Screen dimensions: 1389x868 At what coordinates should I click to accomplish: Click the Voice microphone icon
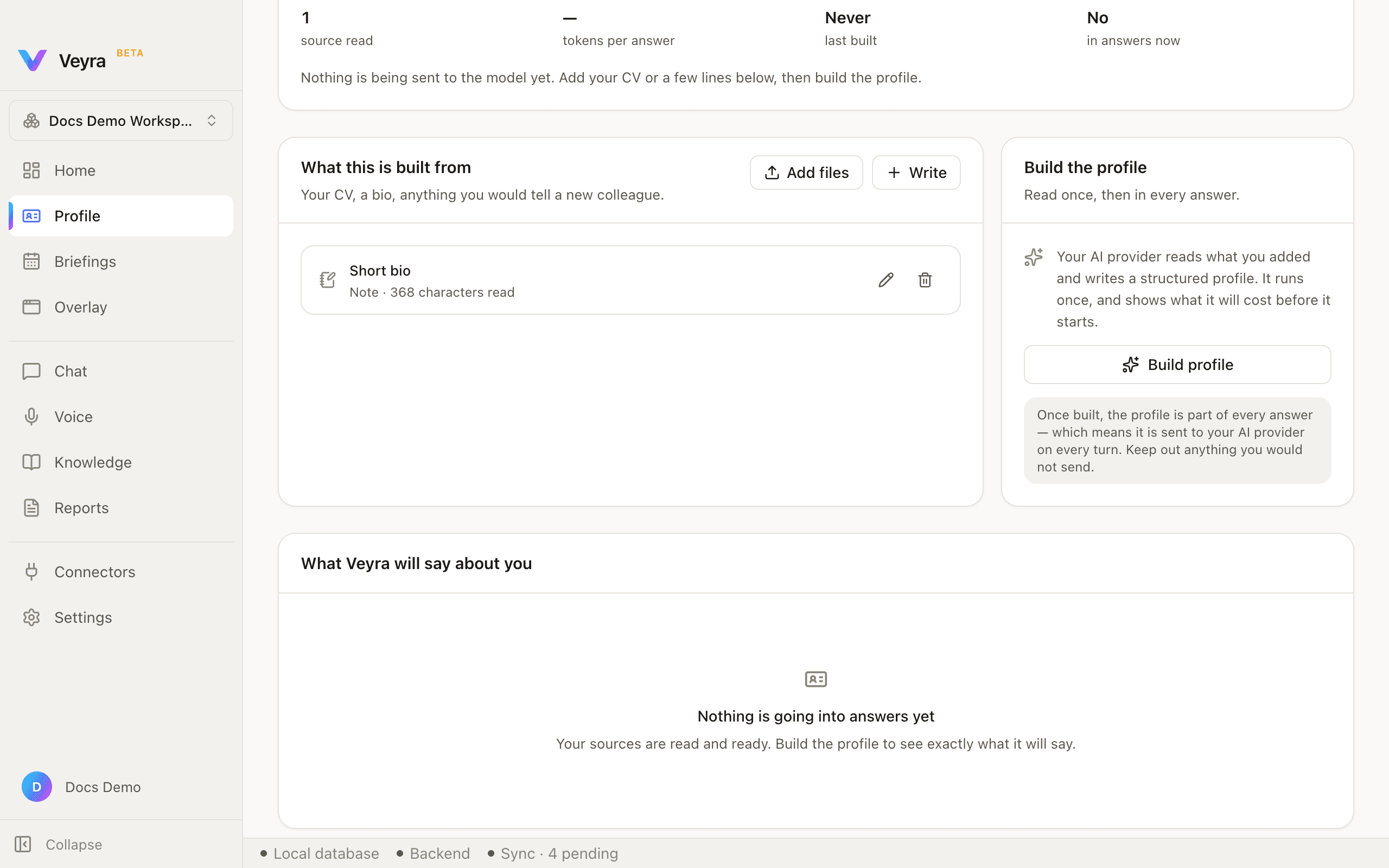31,417
